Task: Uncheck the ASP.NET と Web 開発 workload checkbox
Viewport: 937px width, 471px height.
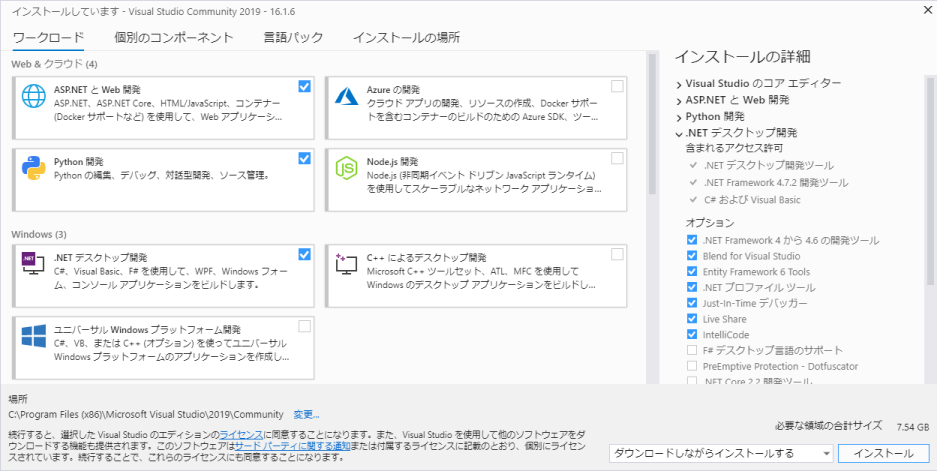Action: point(304,87)
